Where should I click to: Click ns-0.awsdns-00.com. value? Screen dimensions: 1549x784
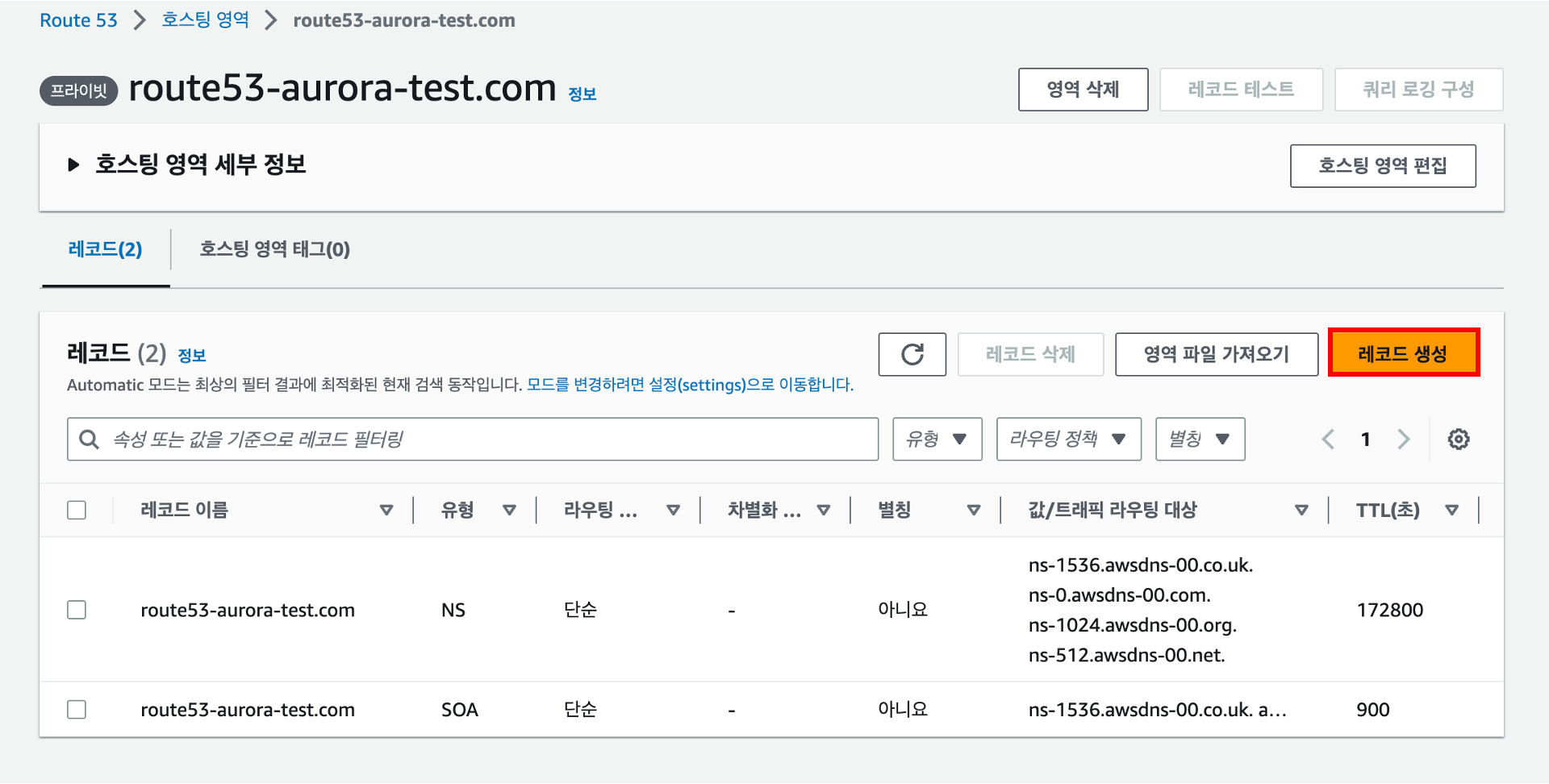coord(1120,595)
